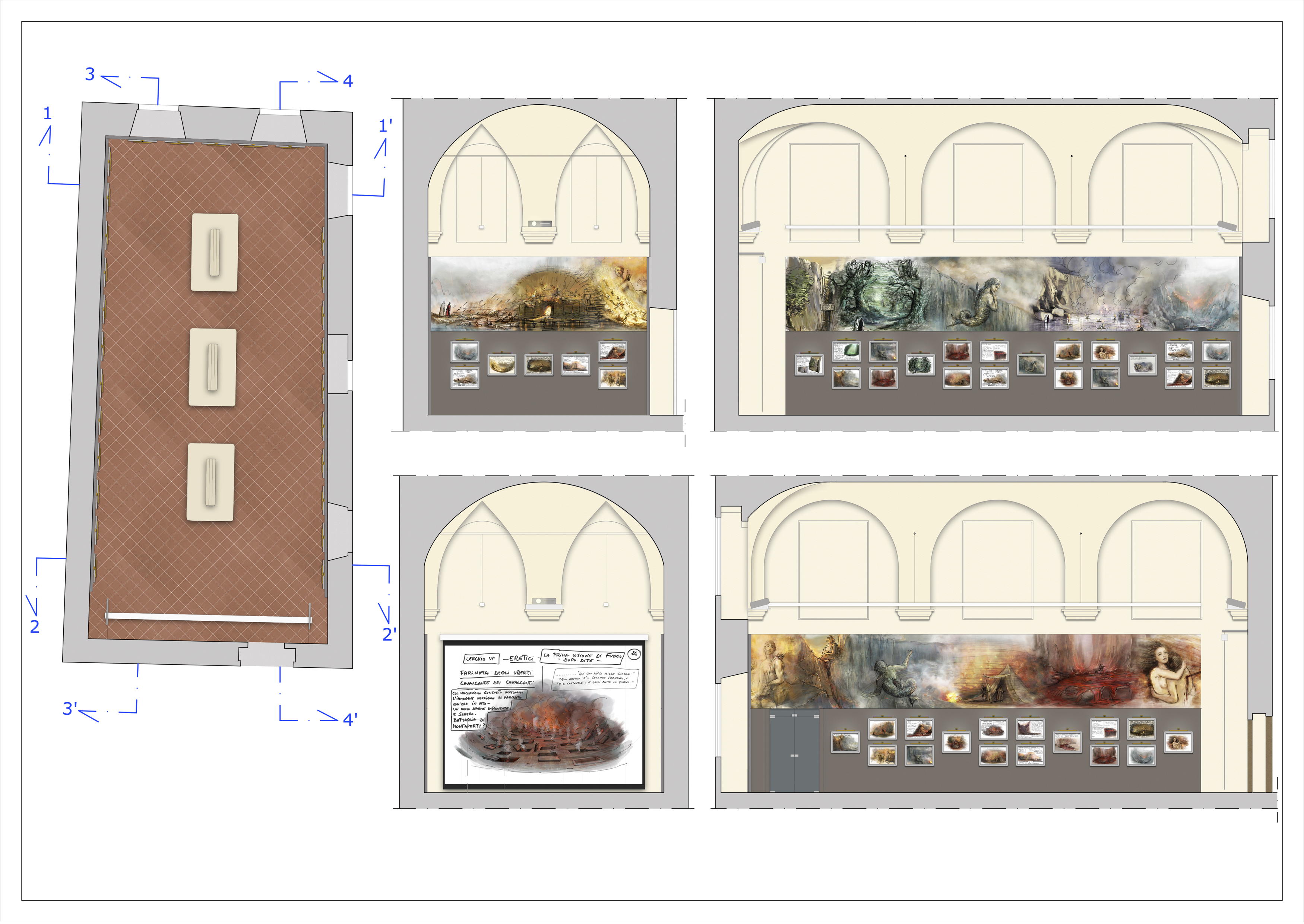This screenshot has height=924, width=1304.
Task: Click the grey double door in bottom-right elevation
Action: [x=794, y=751]
